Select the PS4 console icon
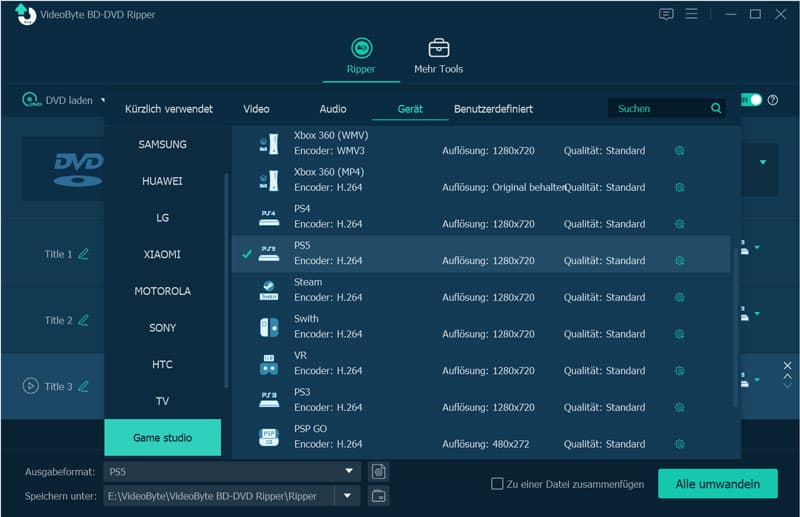The width and height of the screenshot is (800, 517). pos(269,217)
